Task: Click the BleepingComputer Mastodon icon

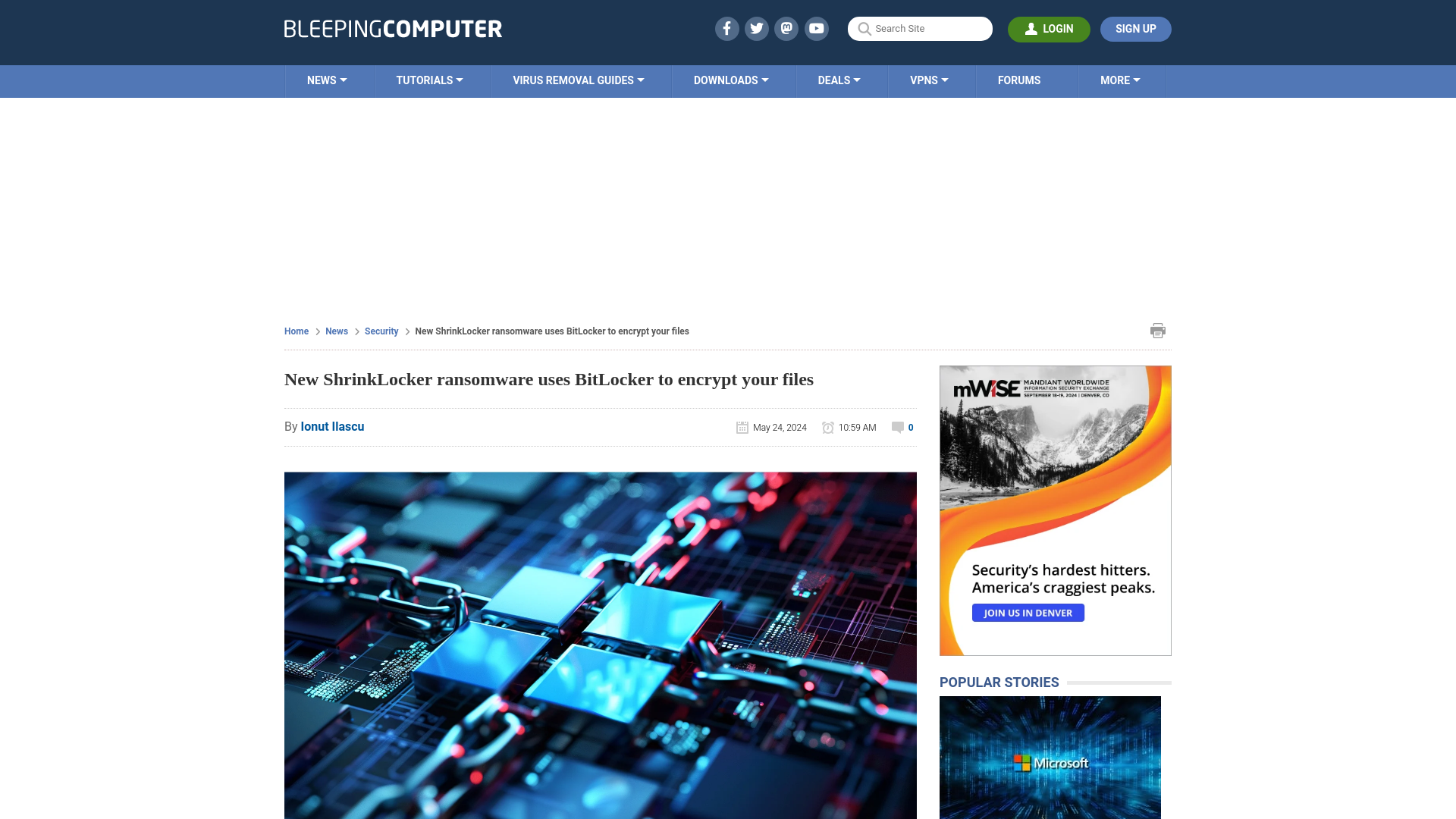Action: (x=786, y=28)
